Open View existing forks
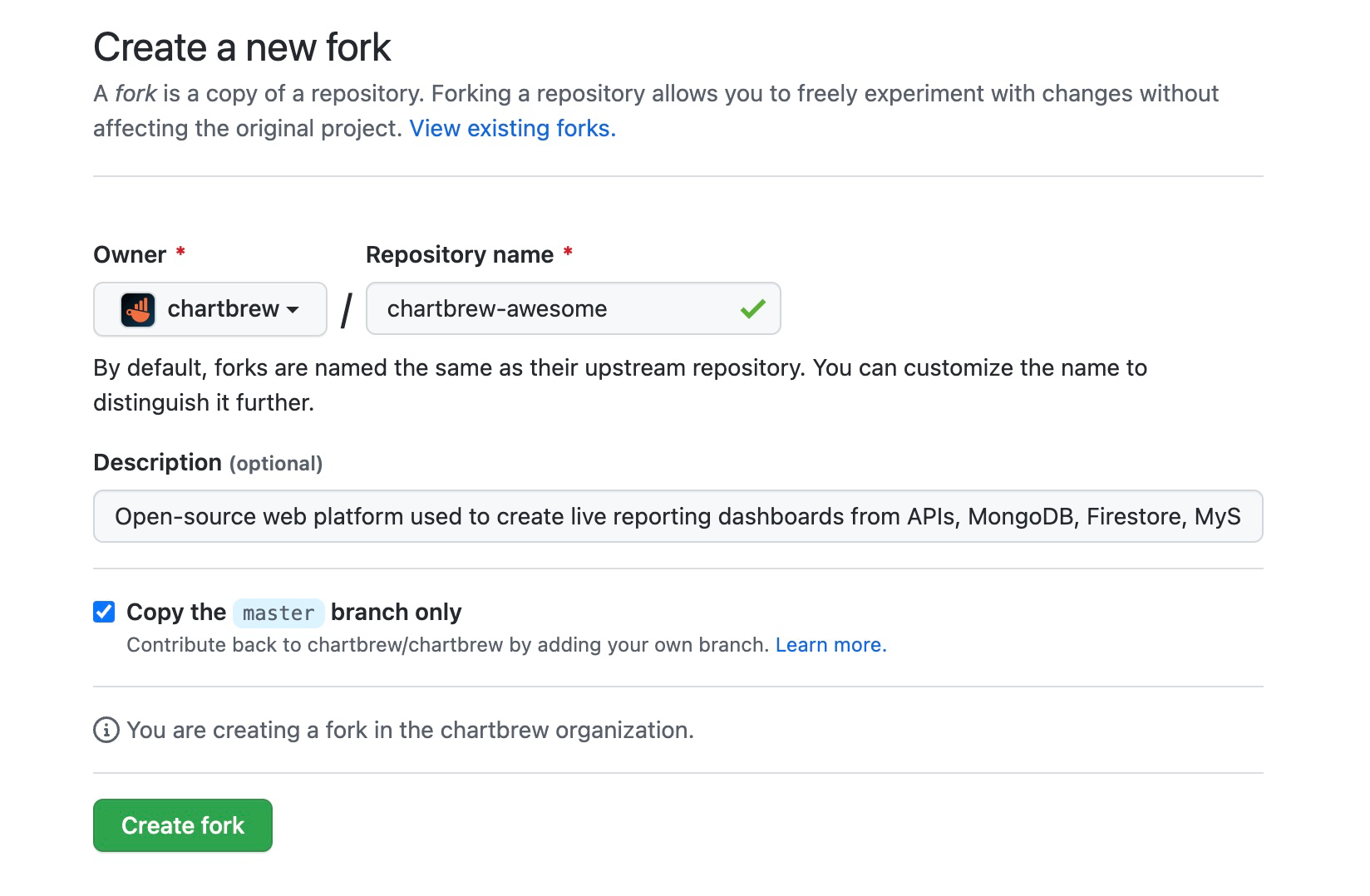This screenshot has height=896, width=1370. (511, 128)
